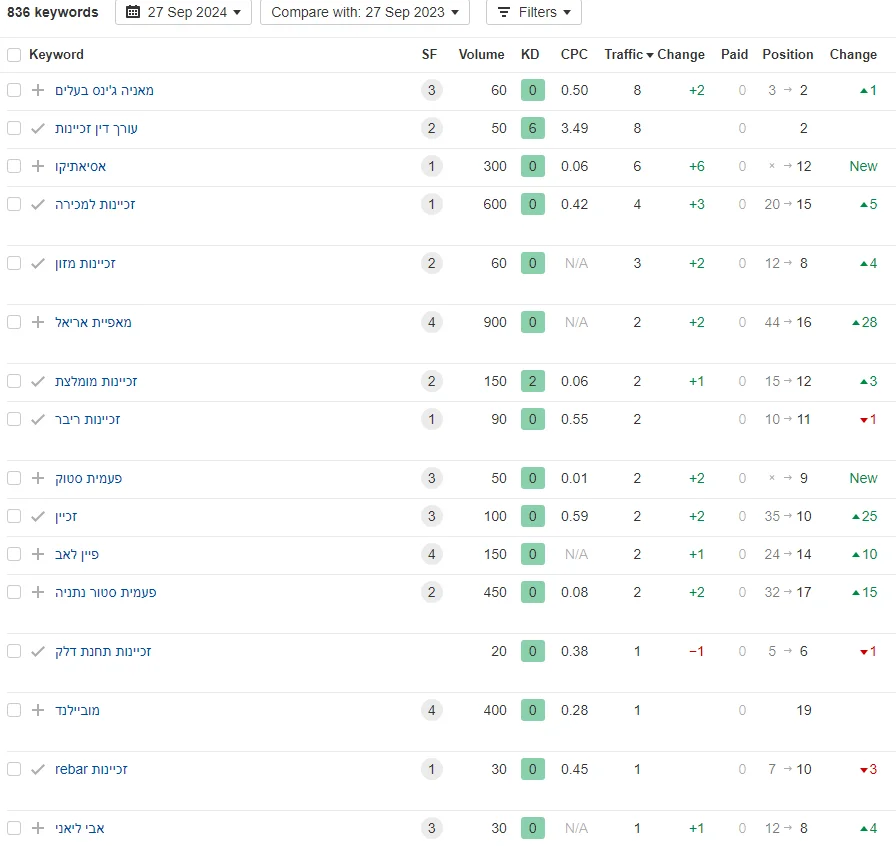
Task: Sort by Keyword column header
Action: coord(56,54)
